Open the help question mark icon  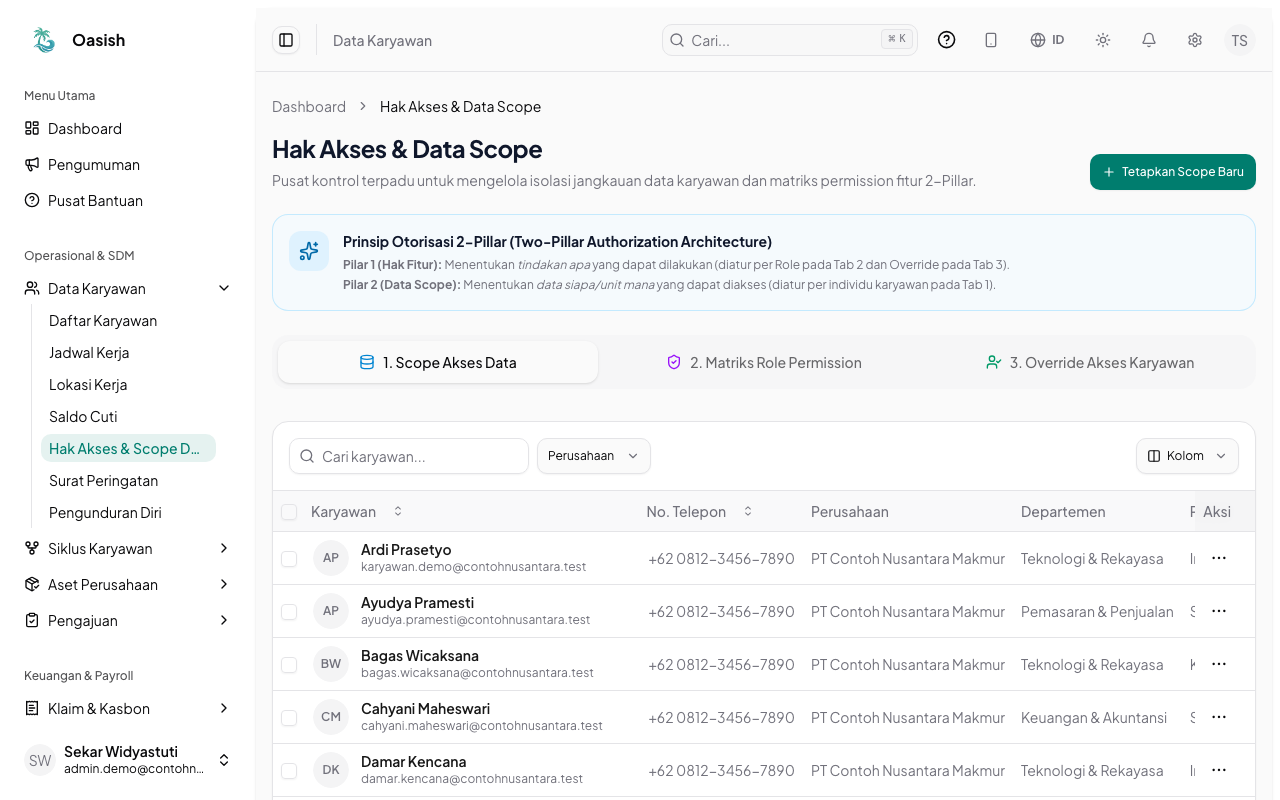pyautogui.click(x=946, y=40)
